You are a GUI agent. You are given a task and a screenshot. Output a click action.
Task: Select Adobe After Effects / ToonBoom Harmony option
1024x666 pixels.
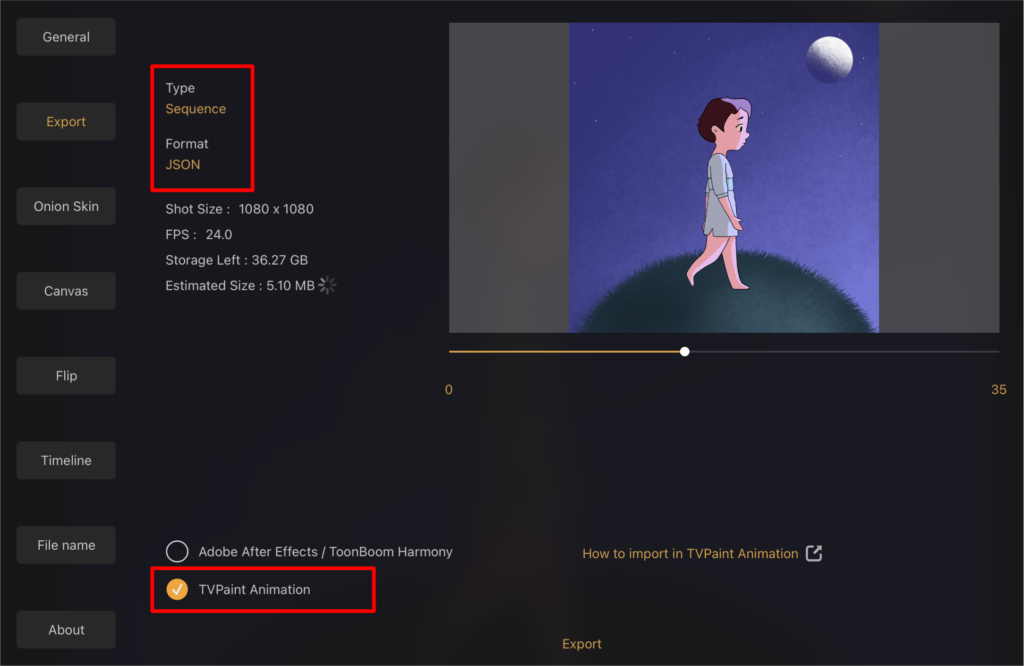(177, 552)
